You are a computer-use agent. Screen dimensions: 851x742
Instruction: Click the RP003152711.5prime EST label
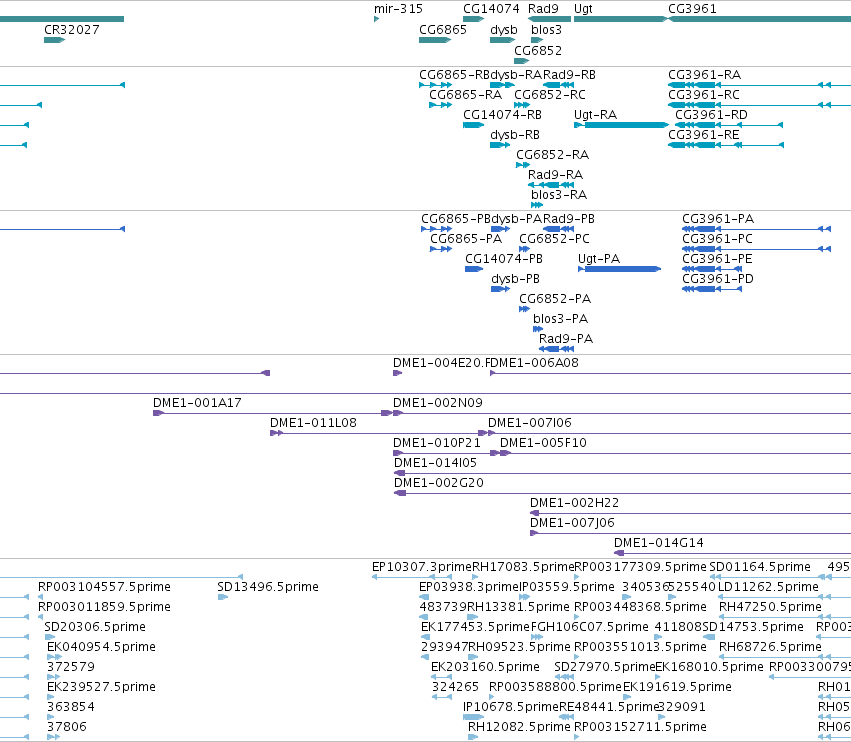(640, 727)
